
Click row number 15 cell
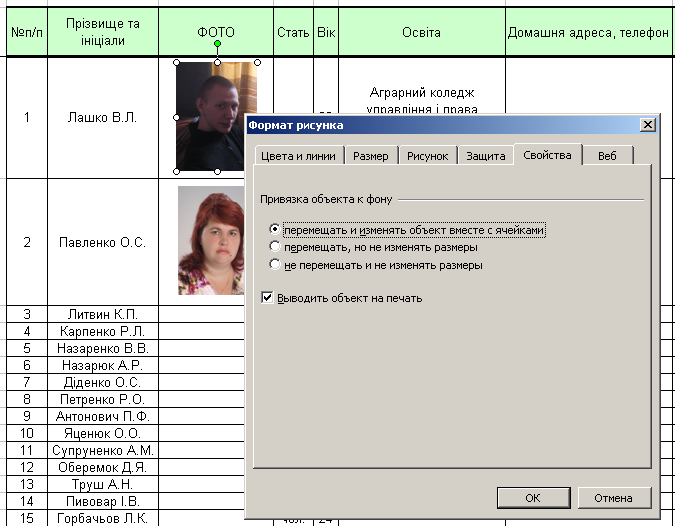point(27,518)
